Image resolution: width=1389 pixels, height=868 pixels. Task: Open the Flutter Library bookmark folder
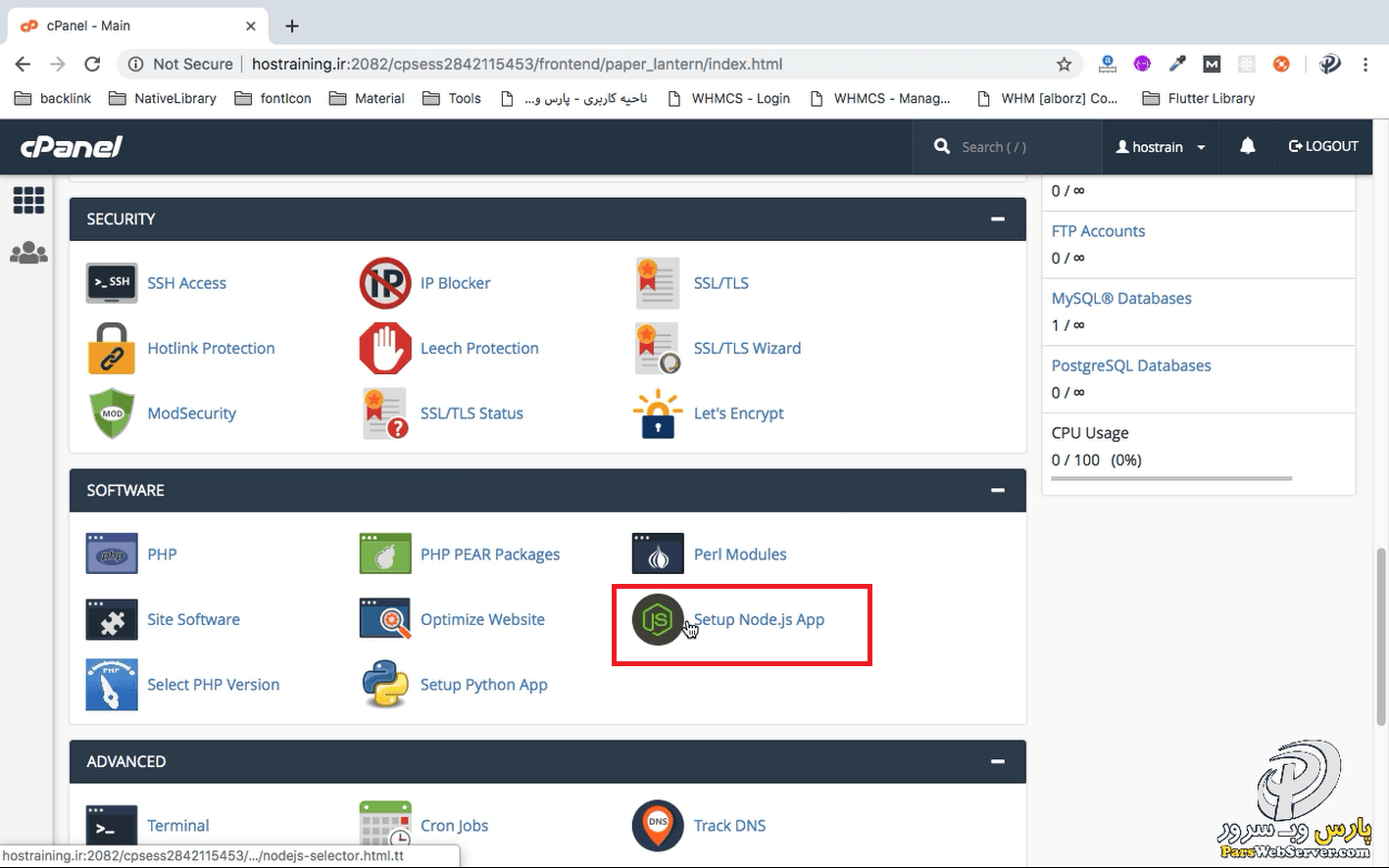pyautogui.click(x=1199, y=98)
